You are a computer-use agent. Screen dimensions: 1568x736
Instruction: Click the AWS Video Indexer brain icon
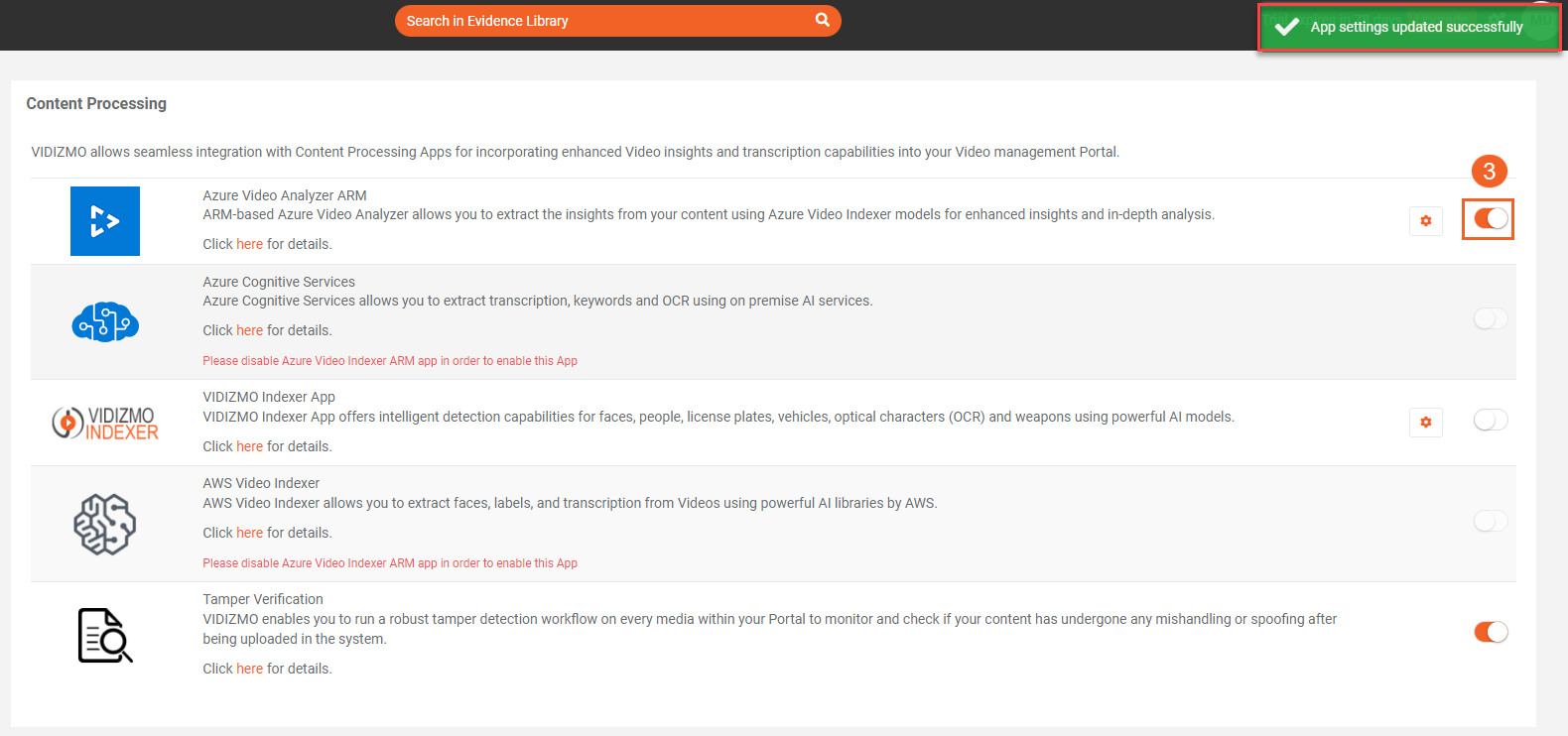[x=105, y=524]
